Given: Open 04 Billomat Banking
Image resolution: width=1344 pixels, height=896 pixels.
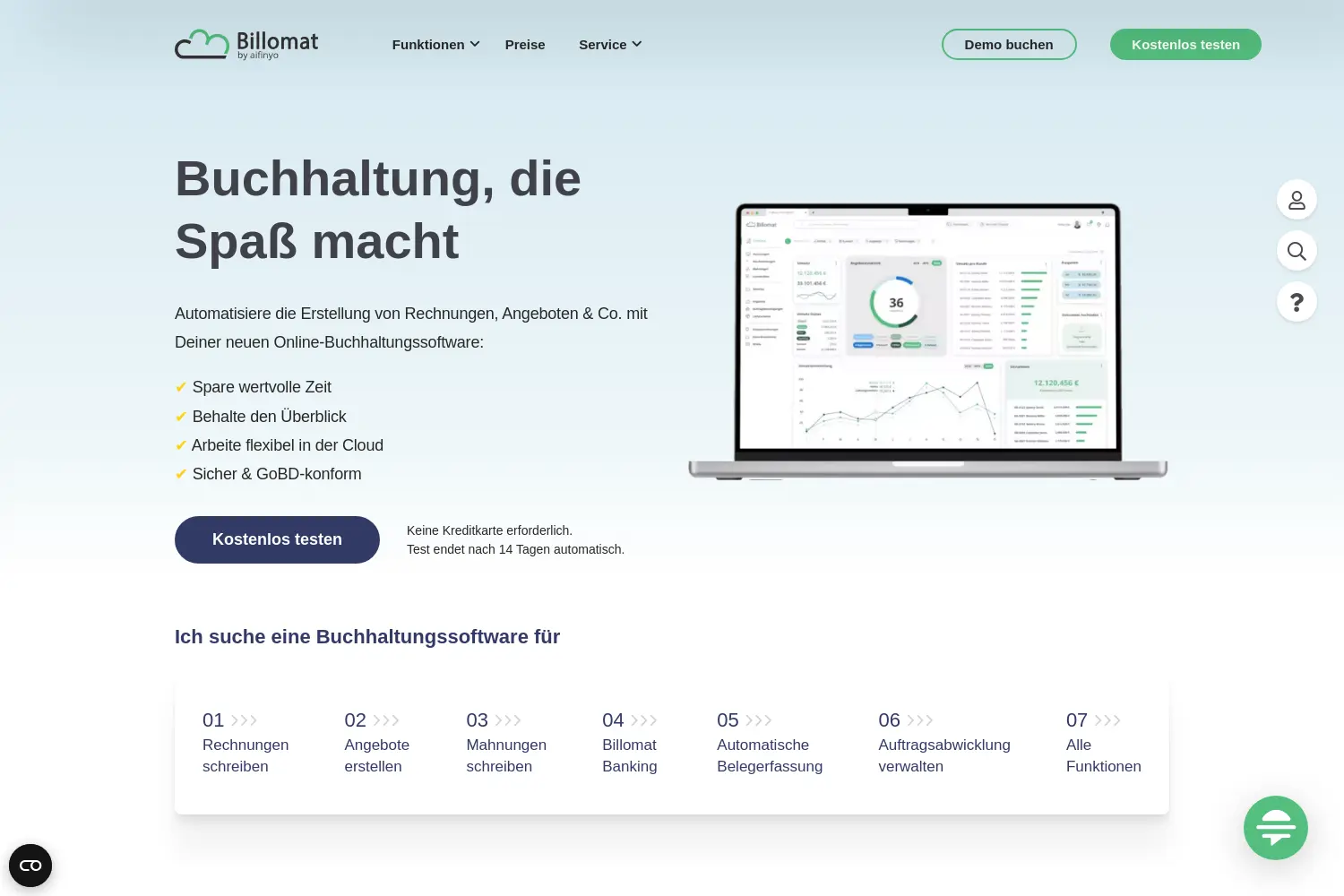Looking at the screenshot, I should coord(630,743).
